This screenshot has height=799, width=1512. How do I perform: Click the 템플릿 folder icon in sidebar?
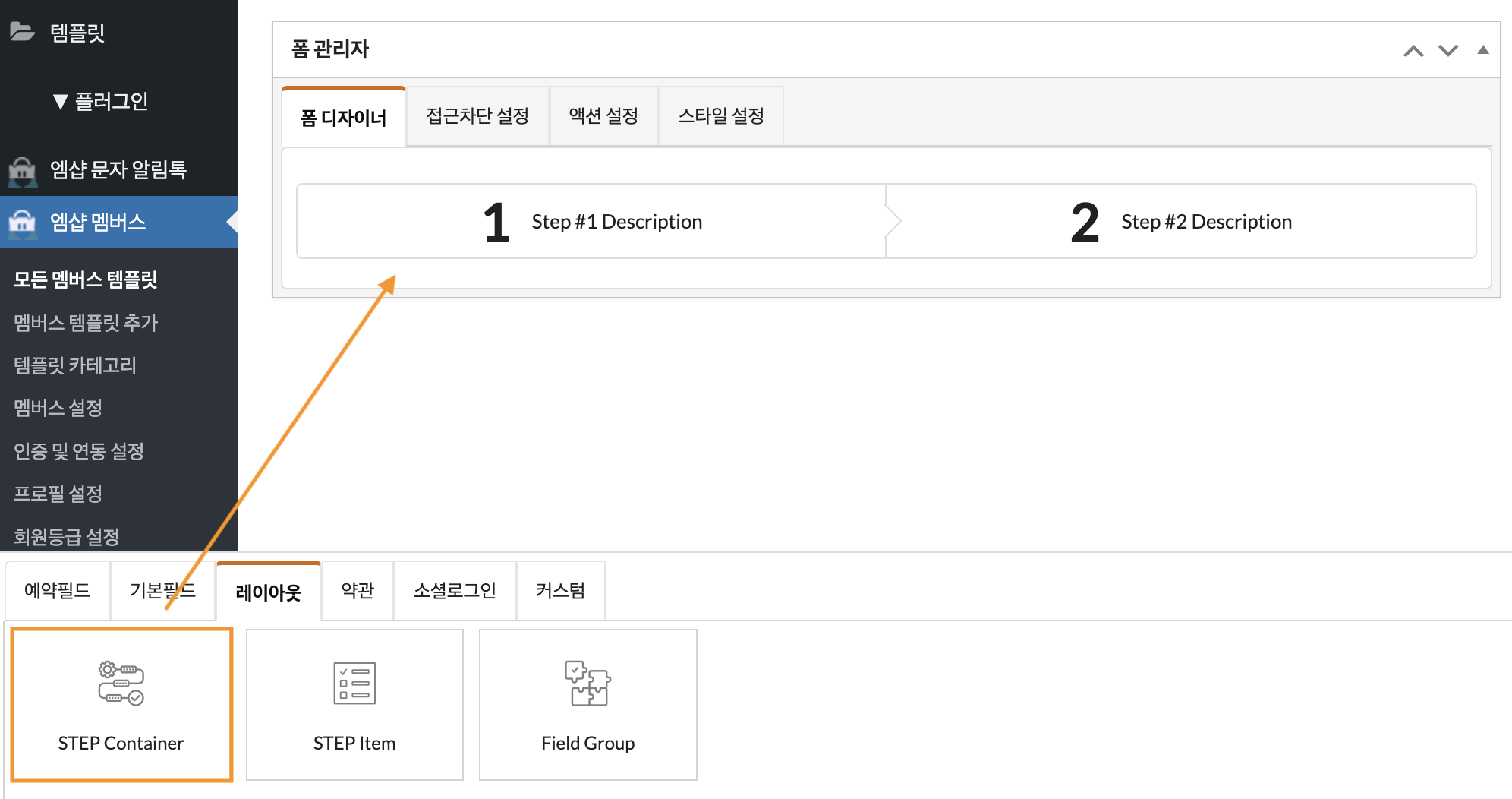22,32
